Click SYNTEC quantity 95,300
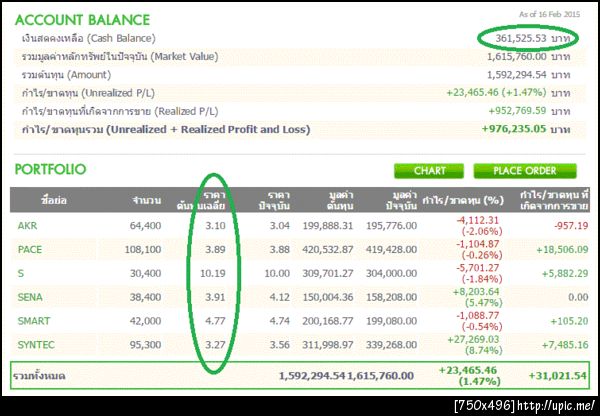This screenshot has width=600, height=416. (x=145, y=344)
